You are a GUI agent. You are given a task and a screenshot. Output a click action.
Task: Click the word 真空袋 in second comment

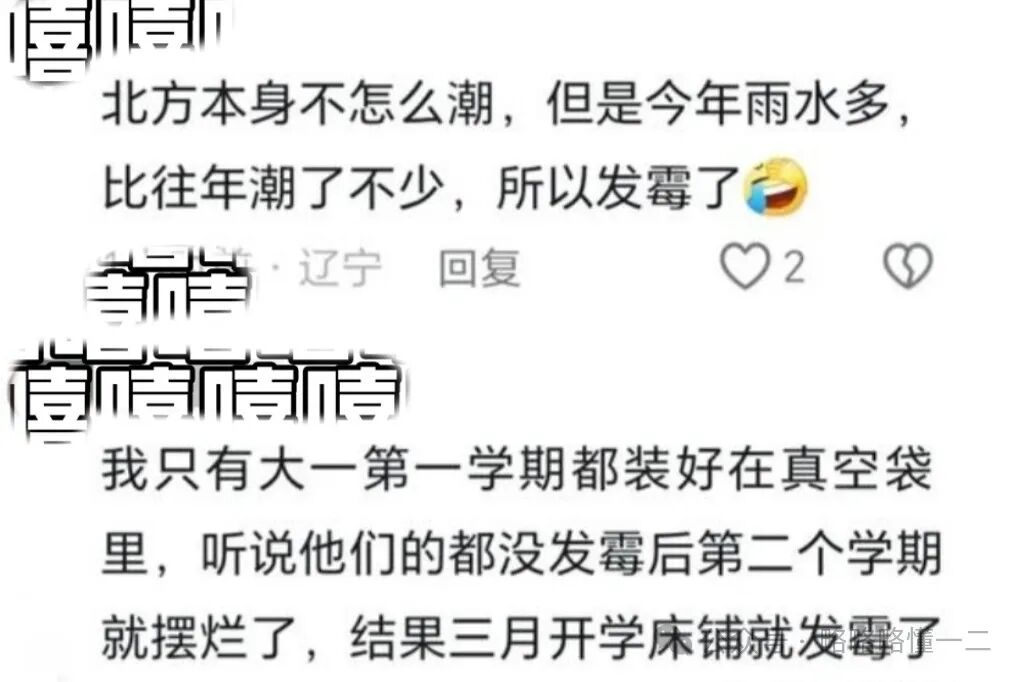(857, 470)
